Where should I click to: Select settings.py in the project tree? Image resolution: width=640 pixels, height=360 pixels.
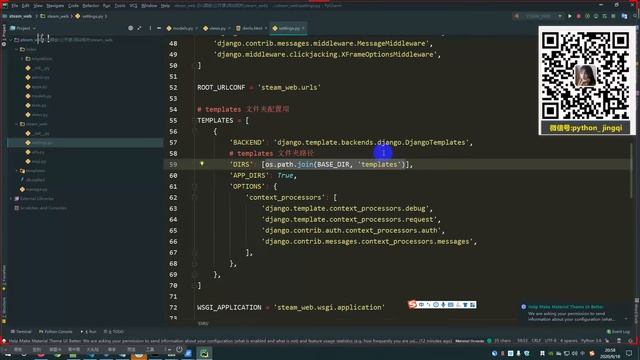point(85,143)
